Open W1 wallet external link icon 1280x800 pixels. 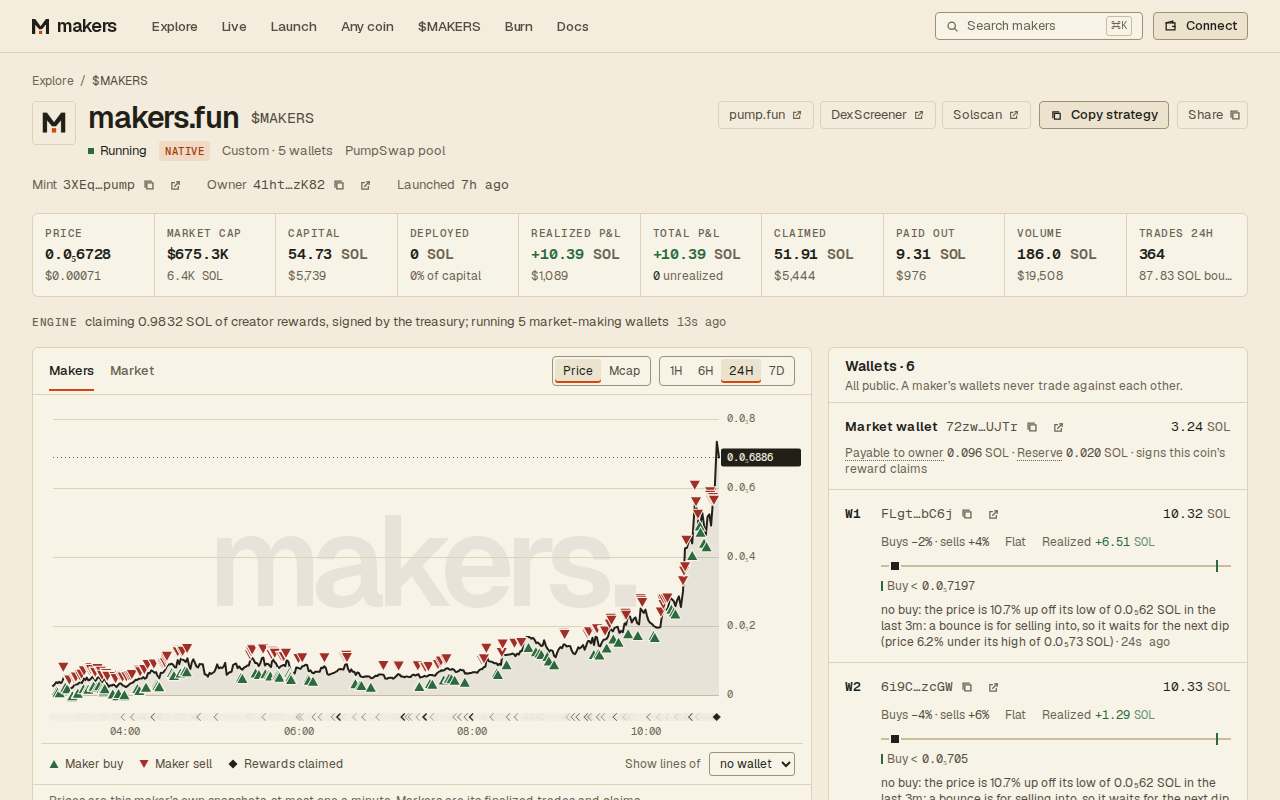(993, 514)
